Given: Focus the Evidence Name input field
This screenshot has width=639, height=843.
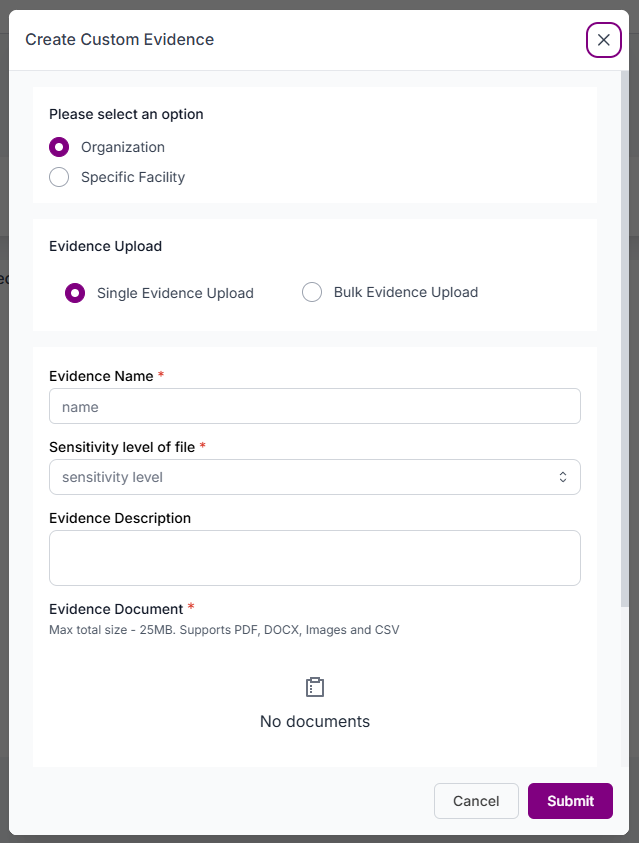Looking at the screenshot, I should pyautogui.click(x=314, y=406).
